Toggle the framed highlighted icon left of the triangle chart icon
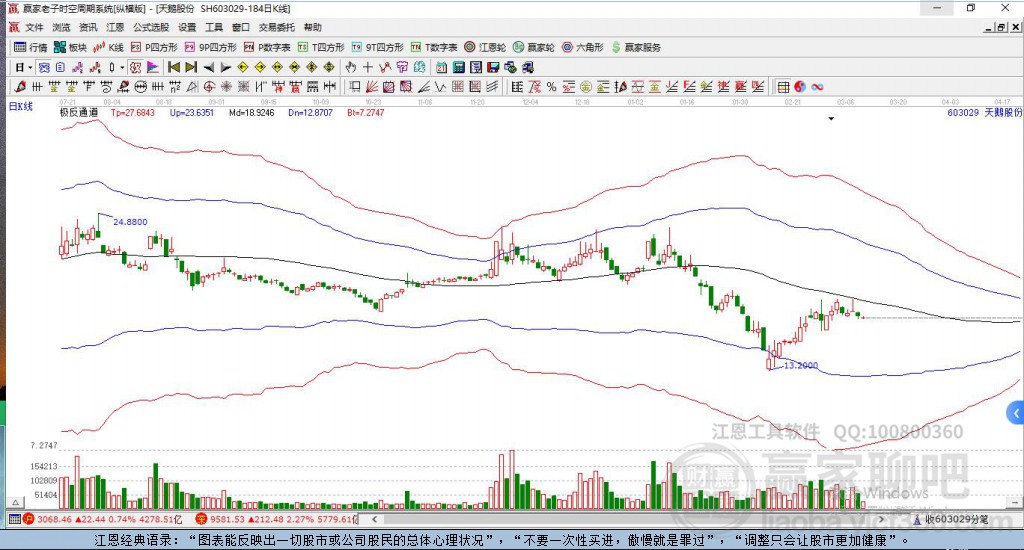The image size is (1024, 550). tap(135, 67)
